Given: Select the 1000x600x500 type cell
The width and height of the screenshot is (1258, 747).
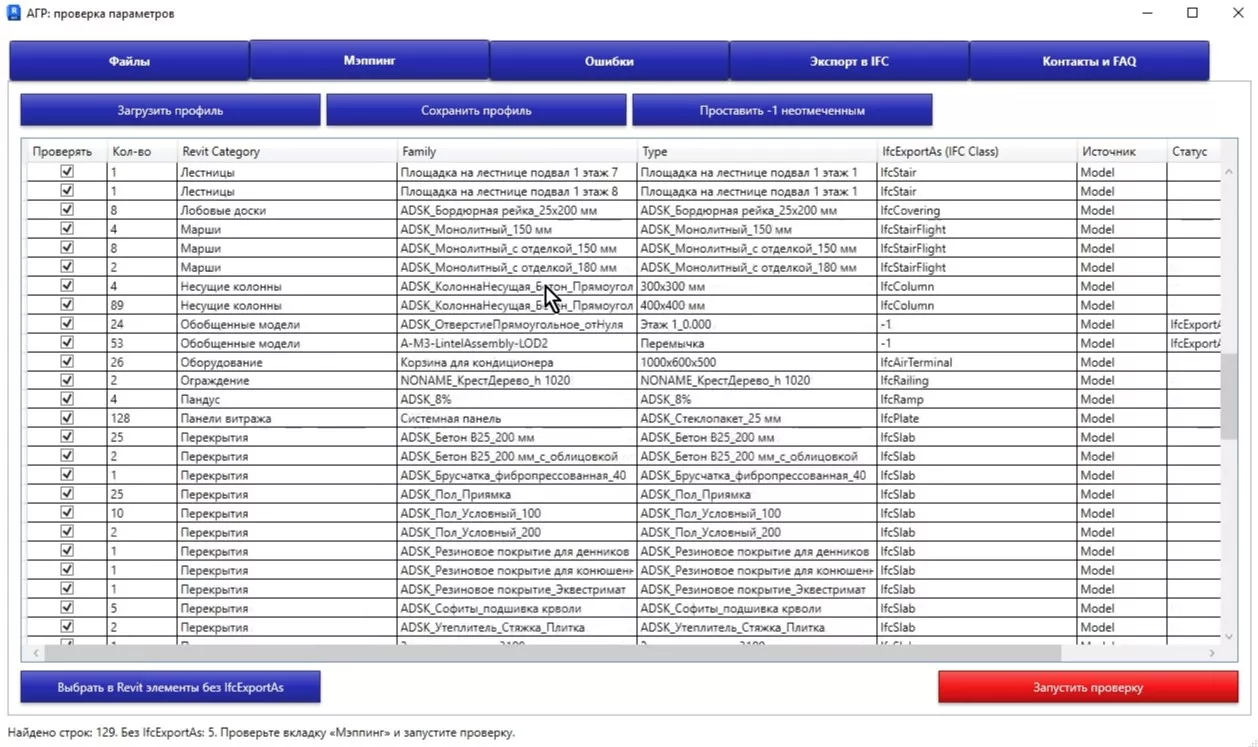Looking at the screenshot, I should click(x=756, y=362).
